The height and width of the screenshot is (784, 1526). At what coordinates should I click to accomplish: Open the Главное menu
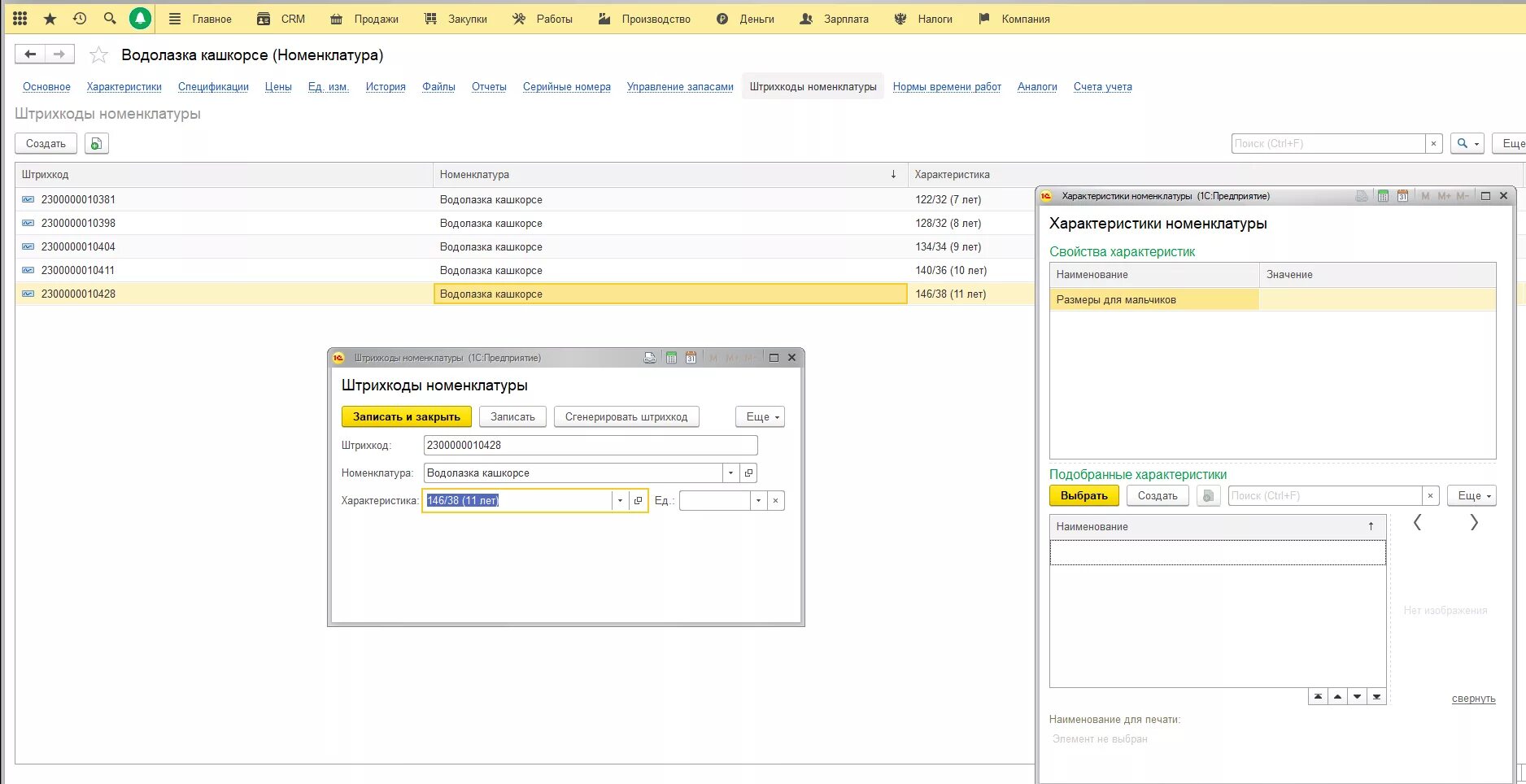tap(200, 19)
